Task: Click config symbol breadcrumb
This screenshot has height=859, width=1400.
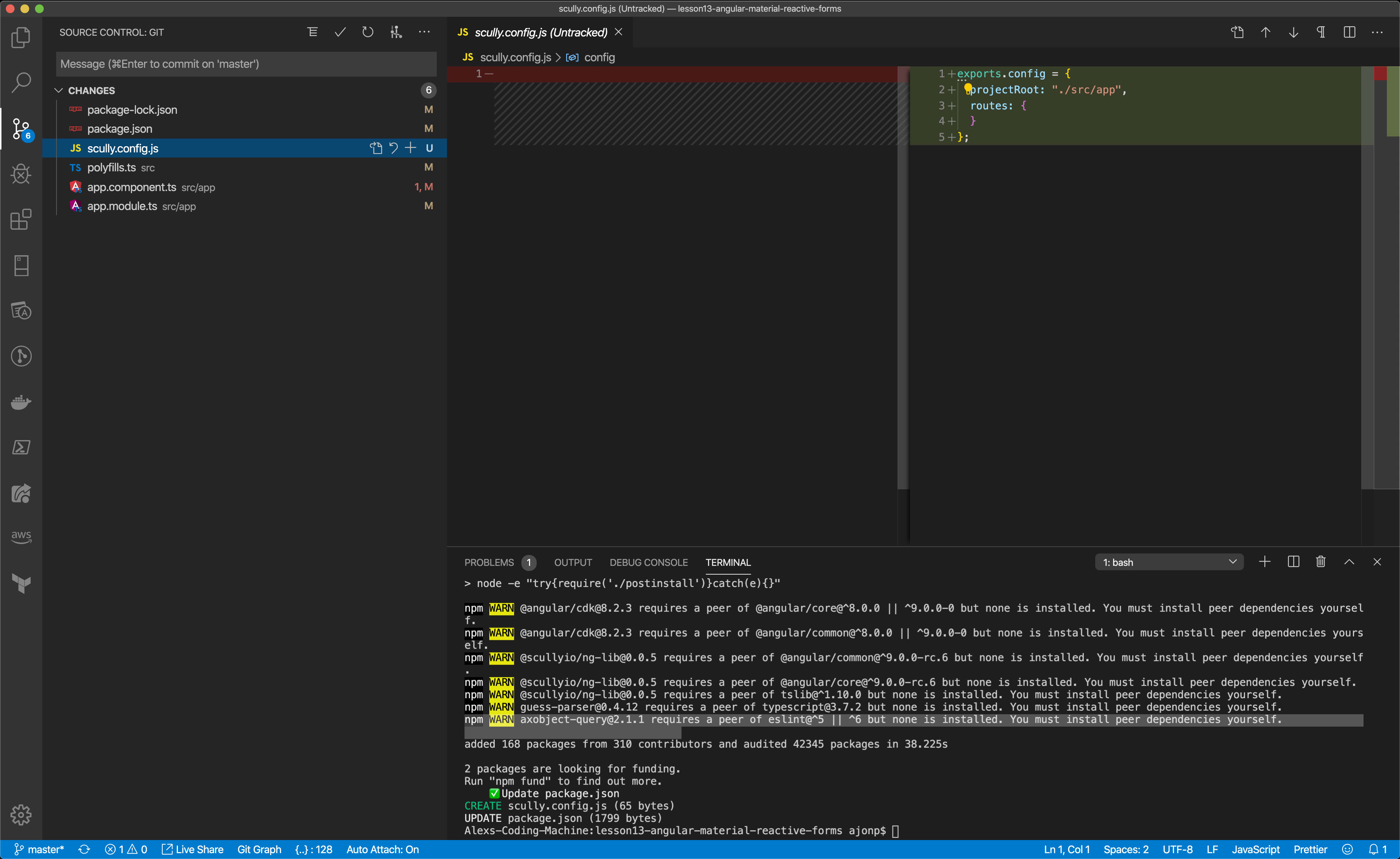Action: (x=599, y=57)
